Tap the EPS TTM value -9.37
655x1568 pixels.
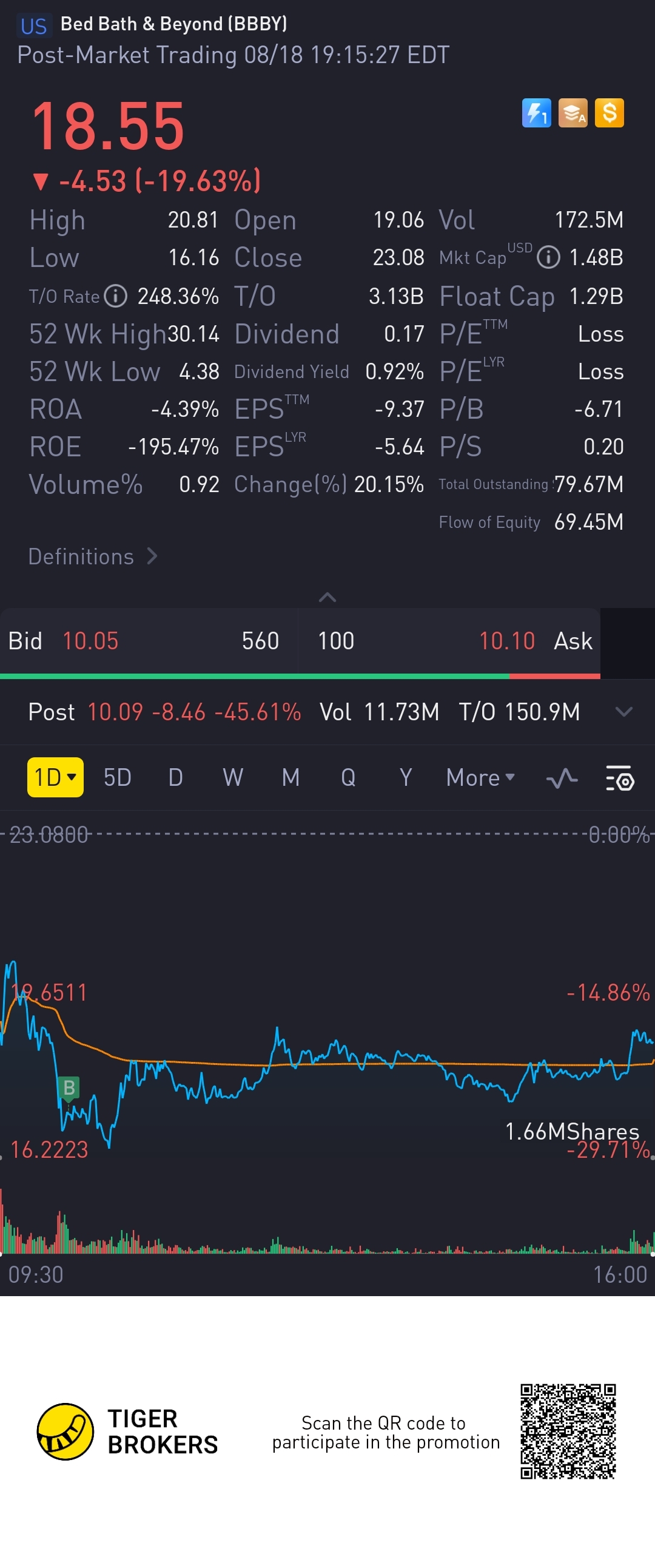pos(399,409)
